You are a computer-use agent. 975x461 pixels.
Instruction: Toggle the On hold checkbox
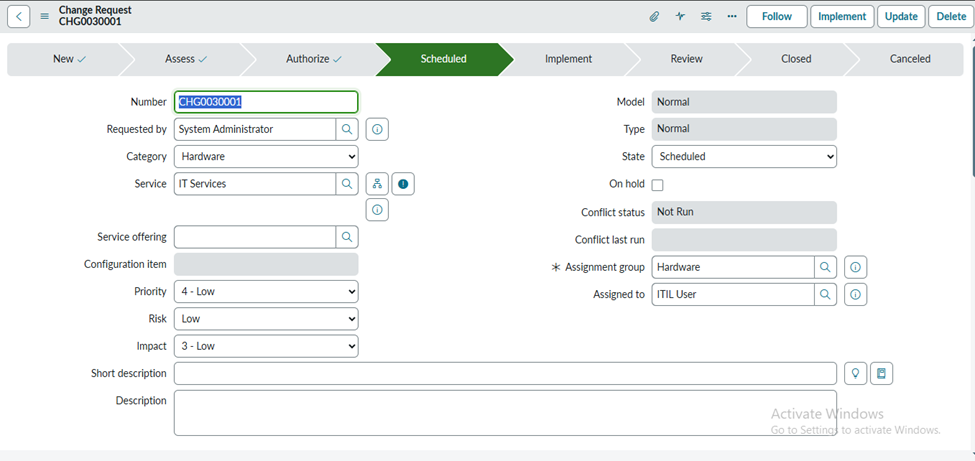click(657, 185)
